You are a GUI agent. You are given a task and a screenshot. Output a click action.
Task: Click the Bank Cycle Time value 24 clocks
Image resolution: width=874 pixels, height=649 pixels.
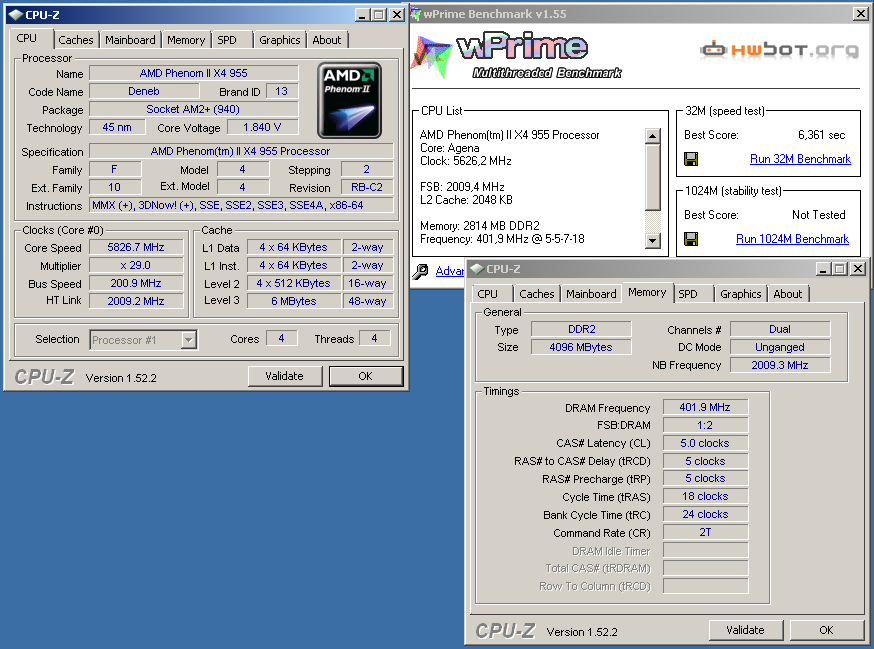coord(705,515)
